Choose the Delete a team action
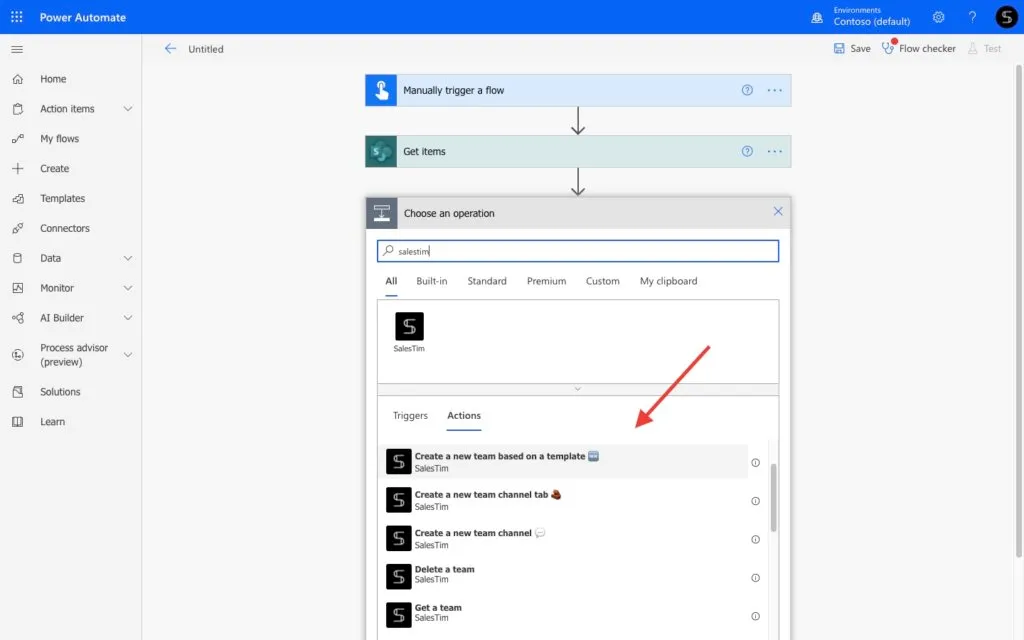The width and height of the screenshot is (1024, 640). pyautogui.click(x=563, y=577)
